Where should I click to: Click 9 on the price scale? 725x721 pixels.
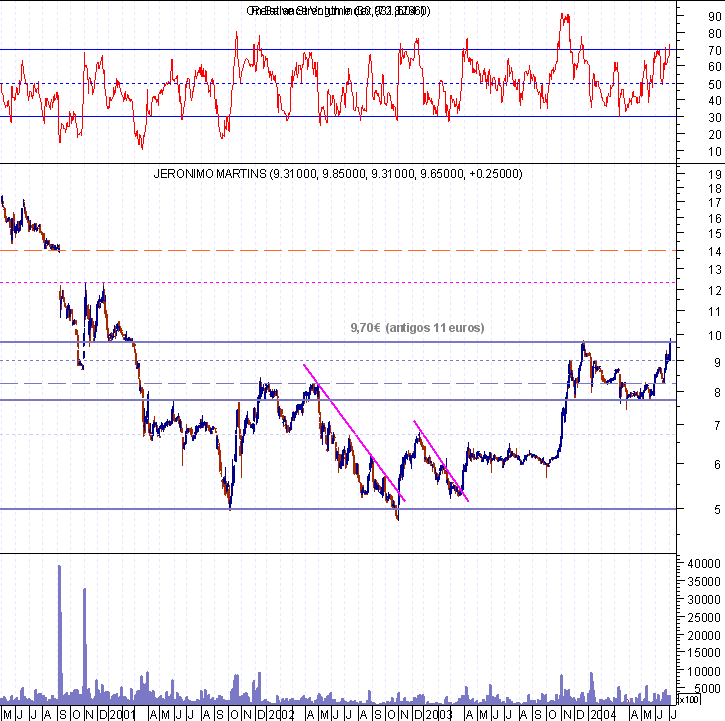(717, 363)
